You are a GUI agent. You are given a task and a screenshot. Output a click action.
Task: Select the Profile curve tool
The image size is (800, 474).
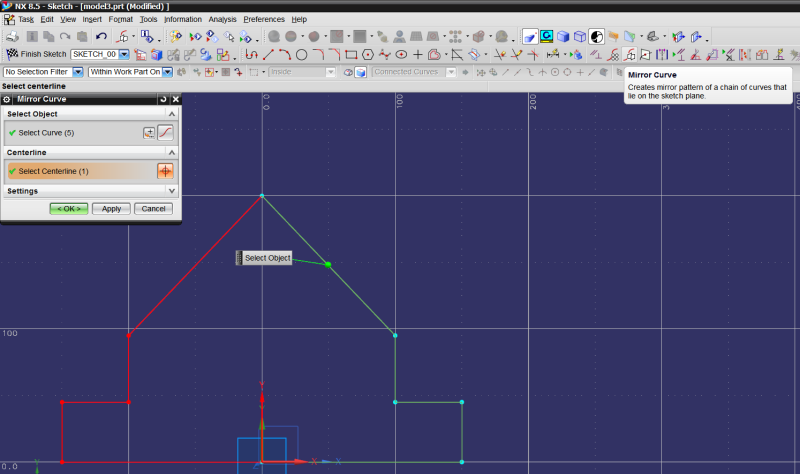click(252, 55)
